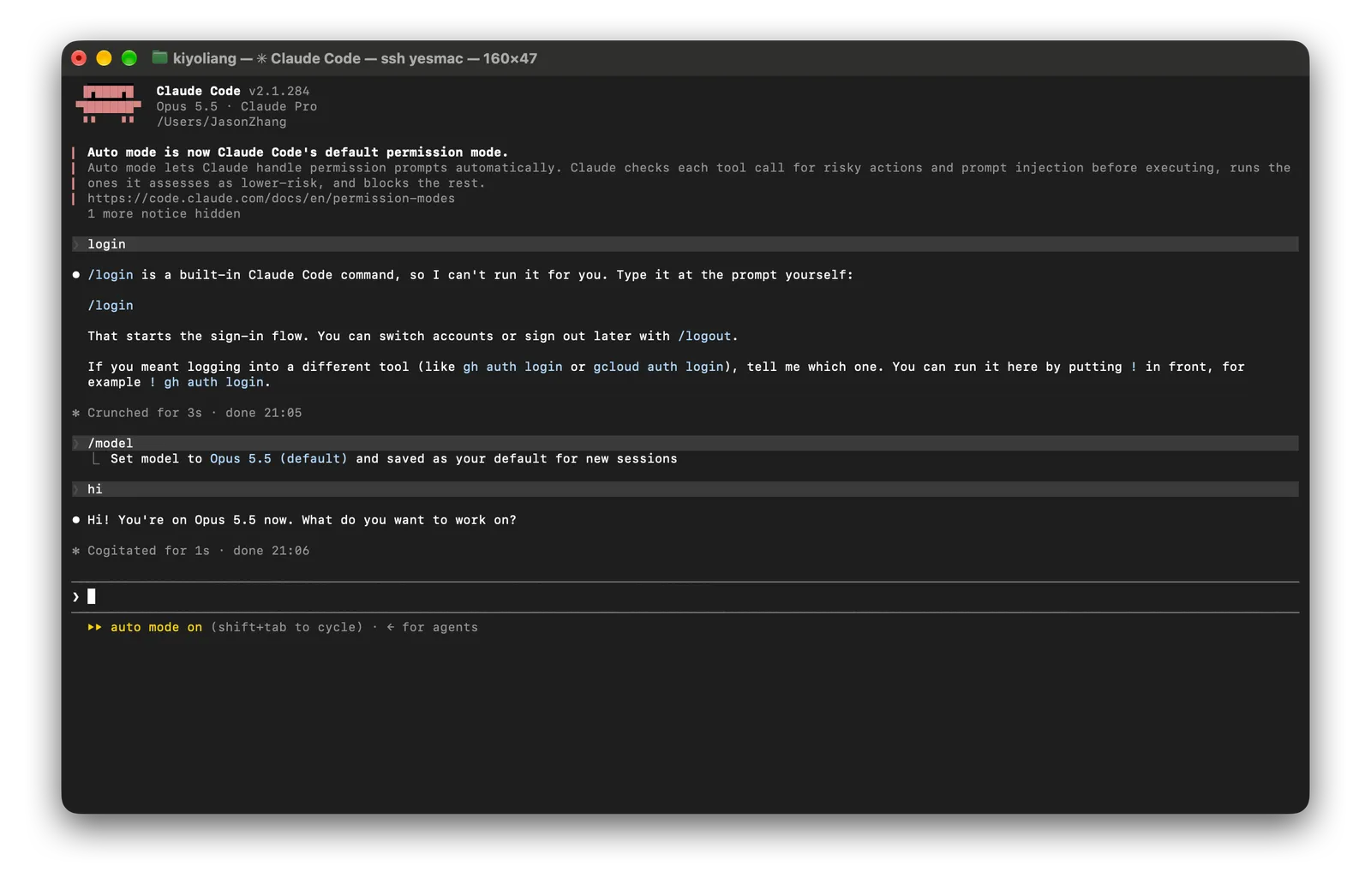This screenshot has width=1371, height=896.
Task: Zoom the terminal window with the green button
Action: click(129, 58)
